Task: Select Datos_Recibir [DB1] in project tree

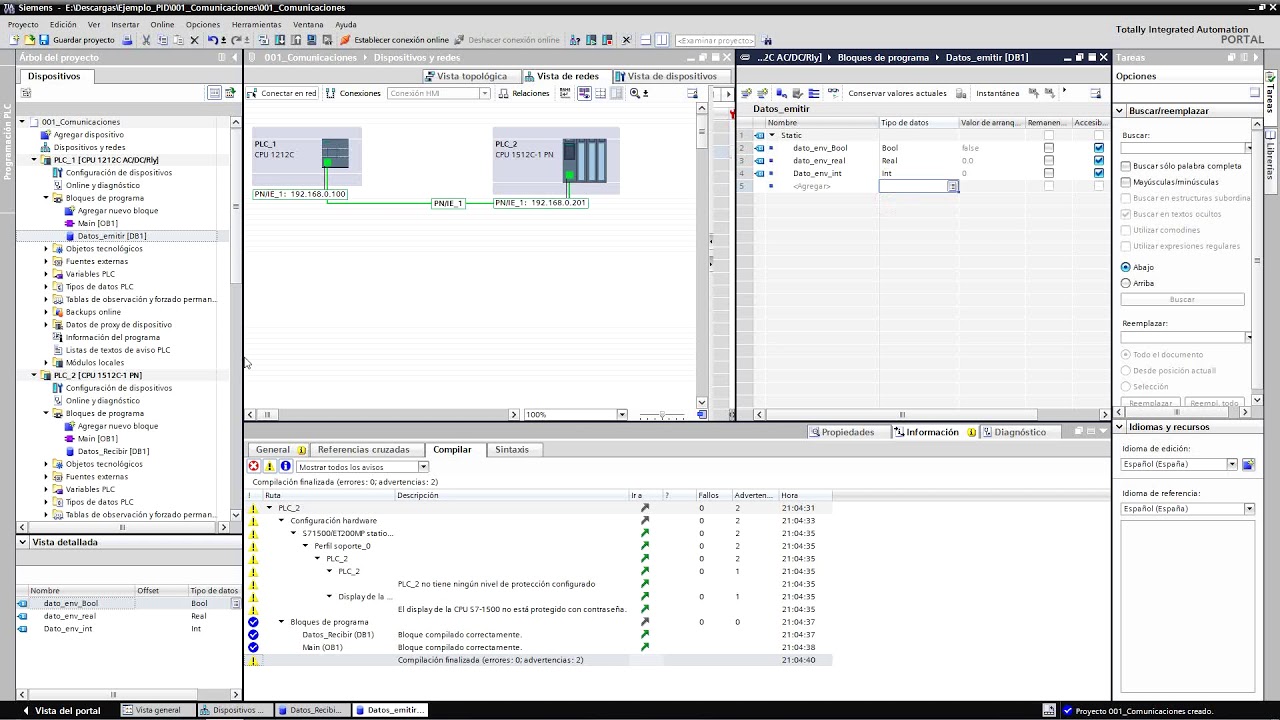Action: tap(113, 451)
